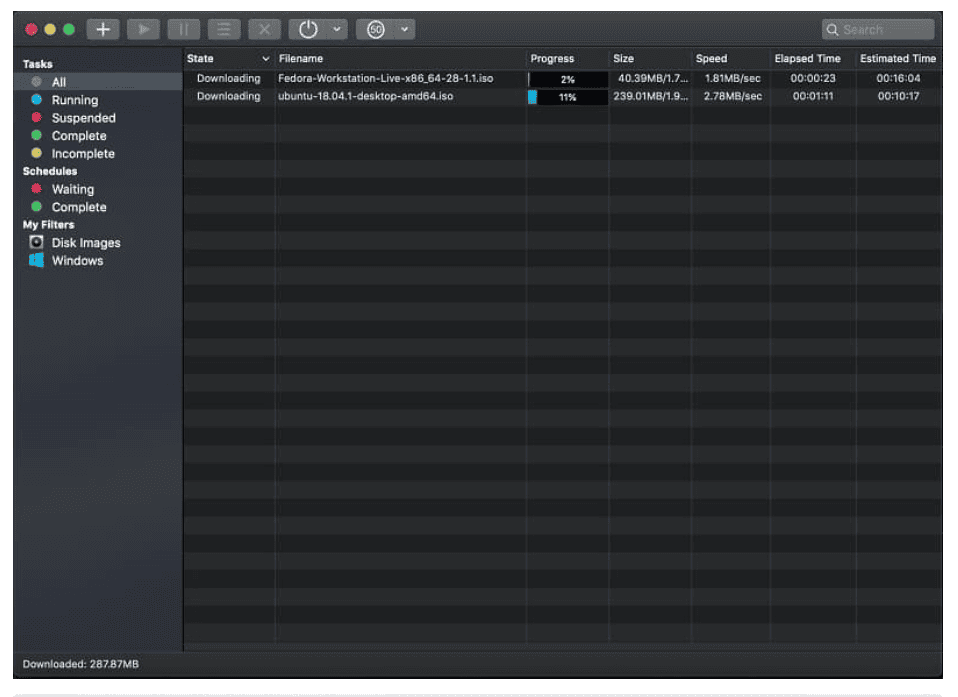Click the power shutdown icon in toolbar

(x=308, y=29)
